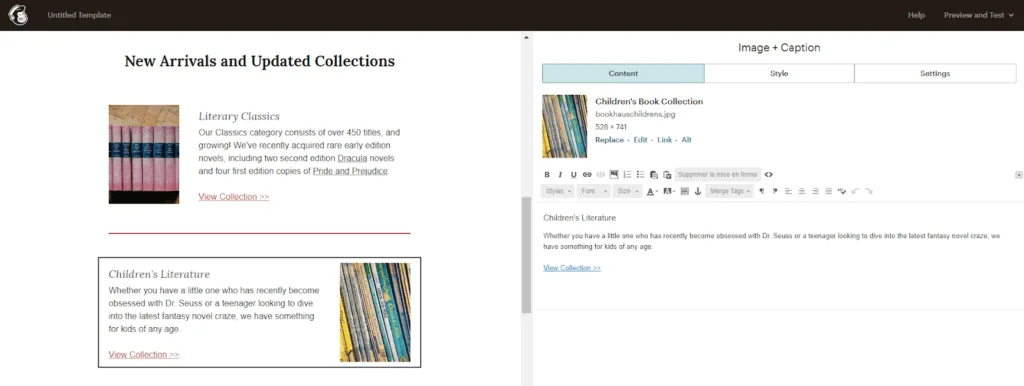Image resolution: width=1024 pixels, height=386 pixels.
Task: Open the source code view icon
Action: pos(769,174)
